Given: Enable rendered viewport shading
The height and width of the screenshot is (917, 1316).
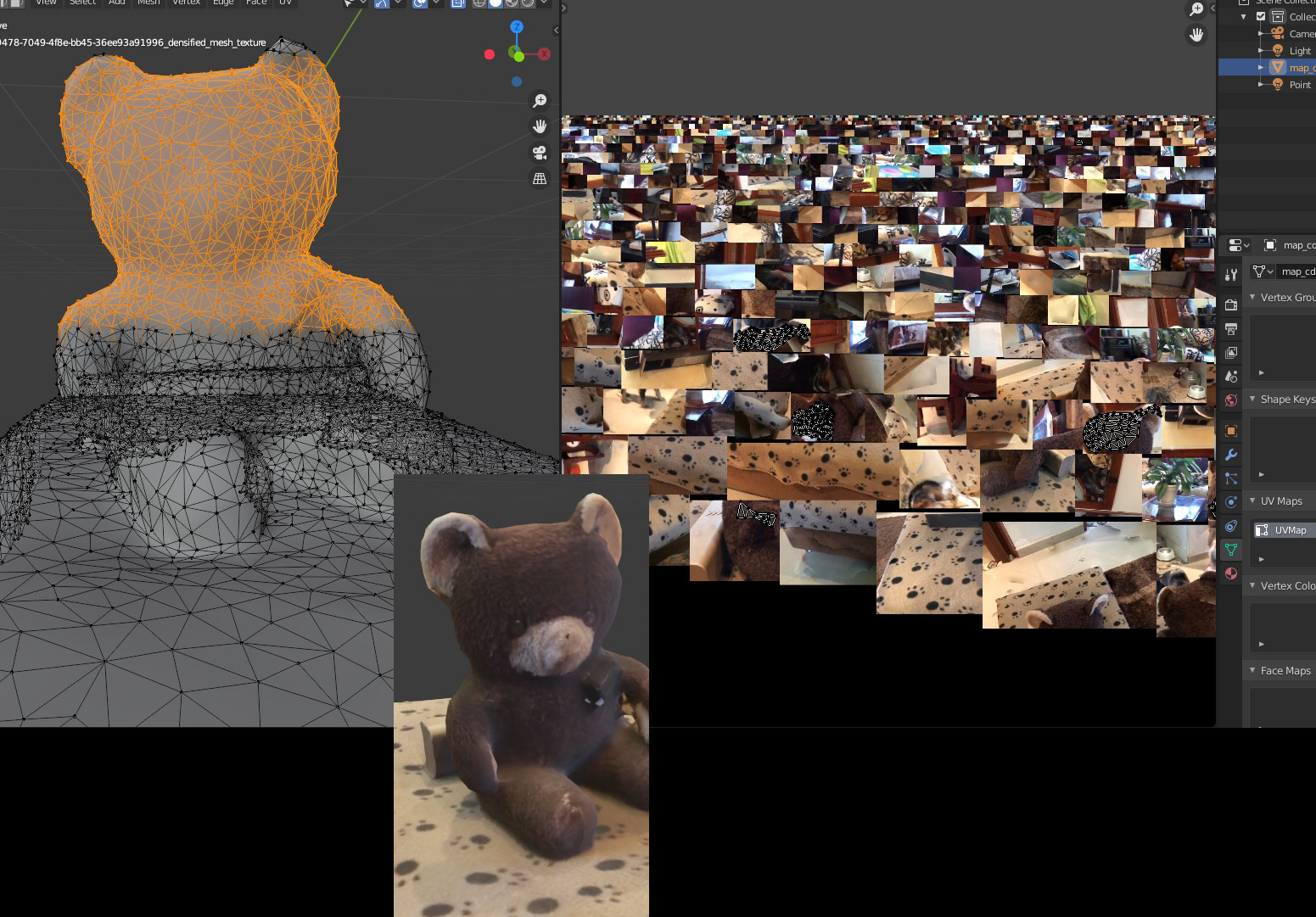Looking at the screenshot, I should (x=528, y=3).
